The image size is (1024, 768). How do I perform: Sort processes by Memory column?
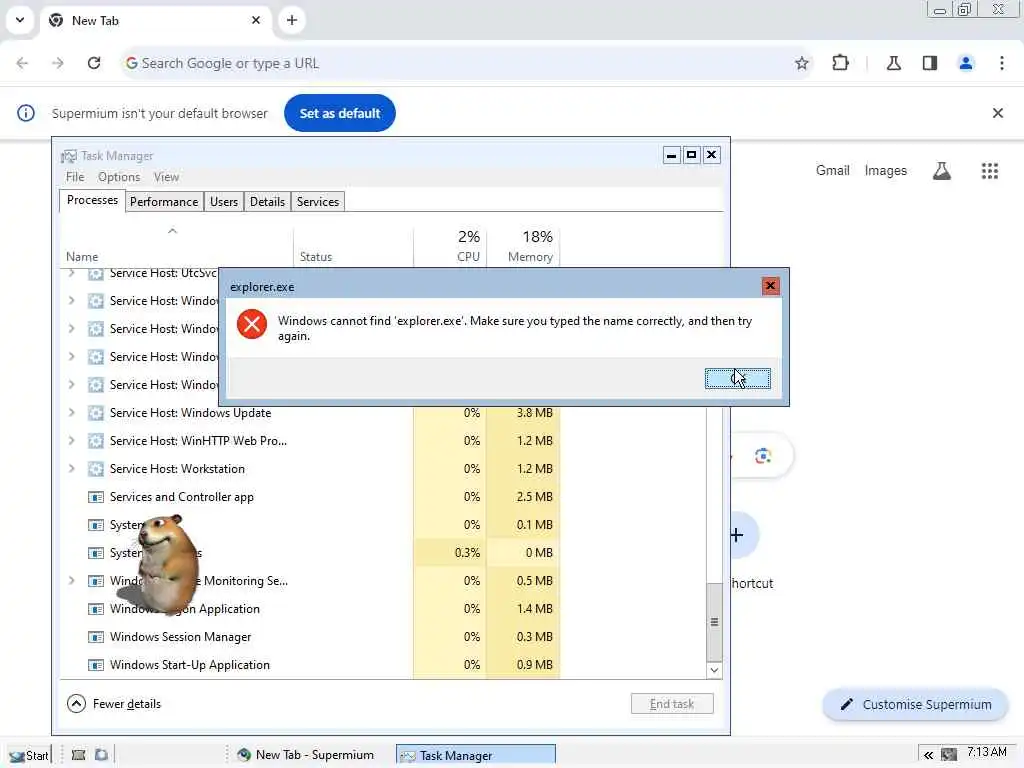point(523,246)
